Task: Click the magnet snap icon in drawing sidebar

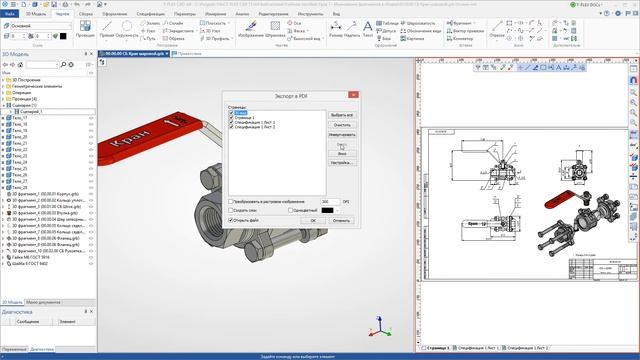Action: [x=633, y=80]
